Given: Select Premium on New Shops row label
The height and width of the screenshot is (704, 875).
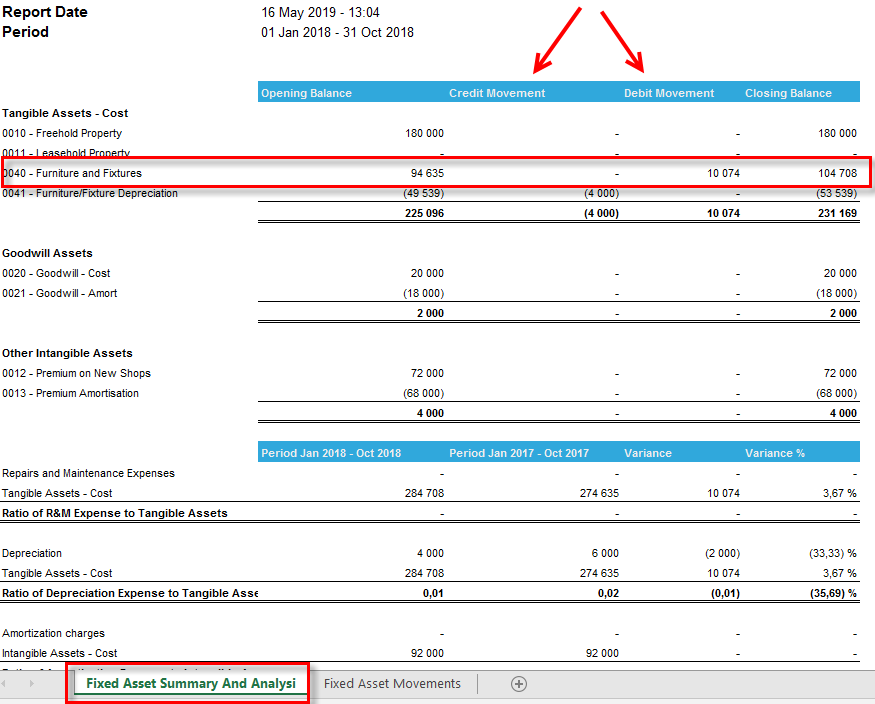Looking at the screenshot, I should pos(76,373).
